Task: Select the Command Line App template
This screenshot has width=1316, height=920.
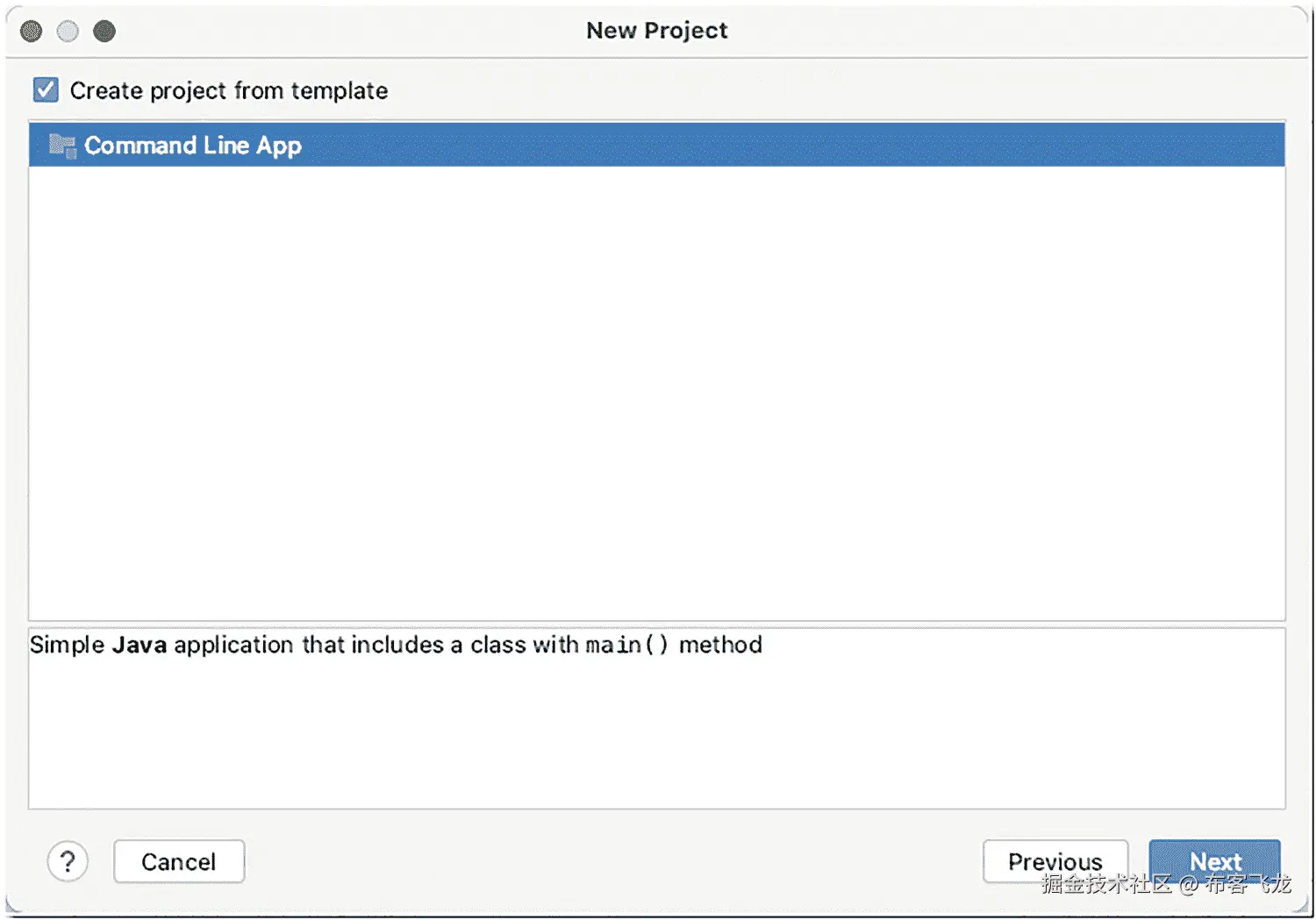Action: click(x=193, y=146)
